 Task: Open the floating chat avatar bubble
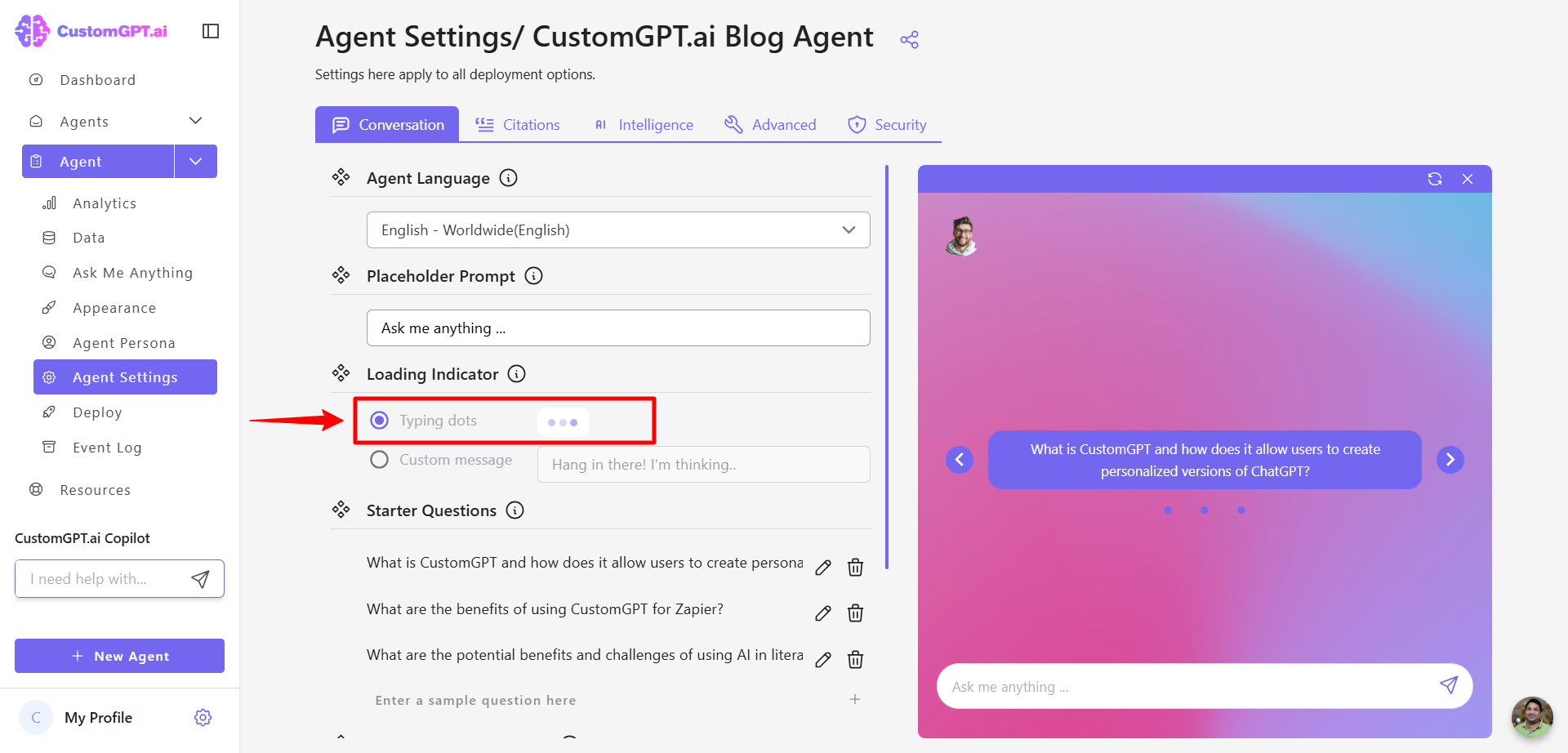pyautogui.click(x=1532, y=717)
